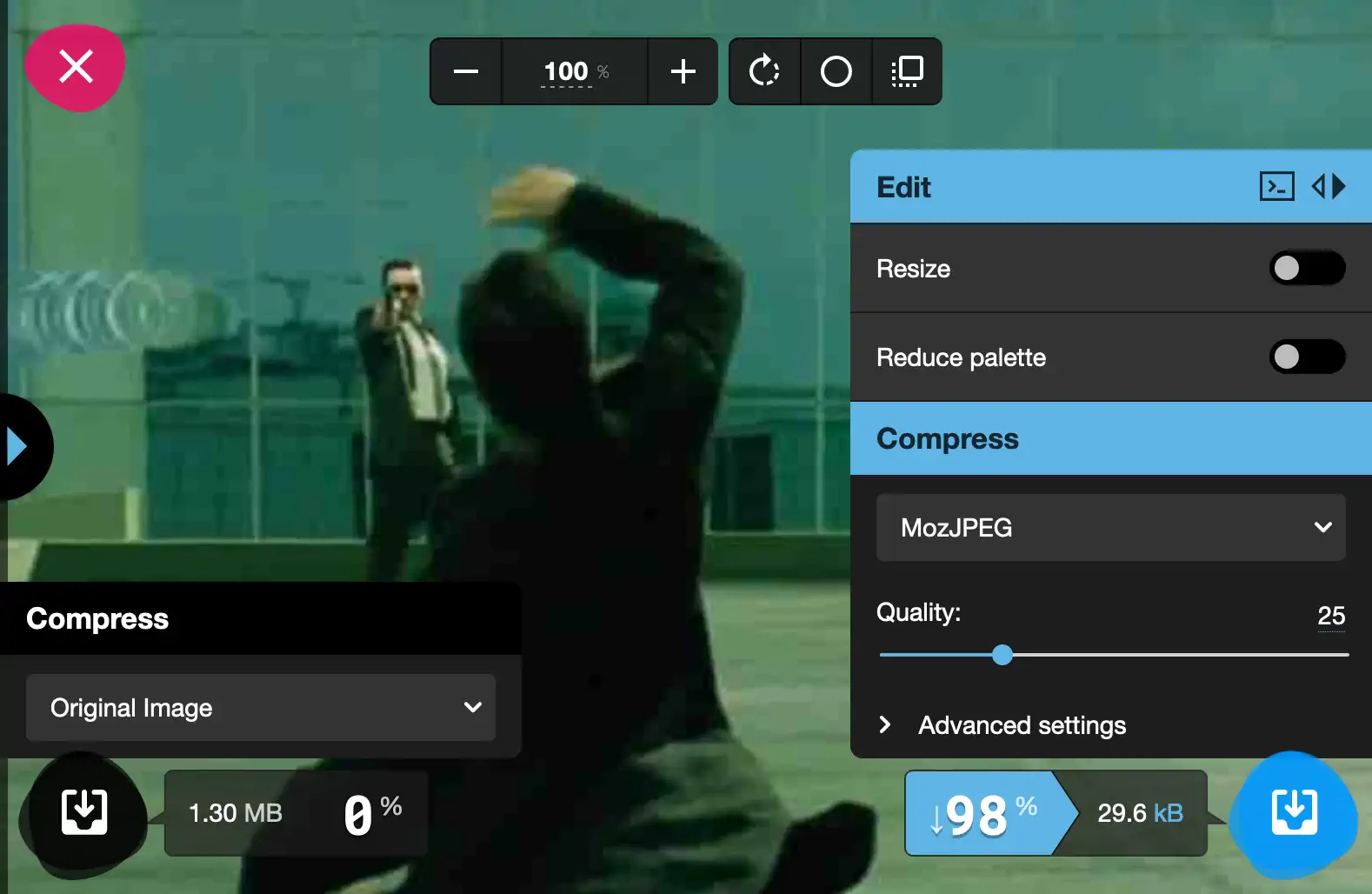Zoom in with the plus button
This screenshot has height=894, width=1372.
(683, 71)
